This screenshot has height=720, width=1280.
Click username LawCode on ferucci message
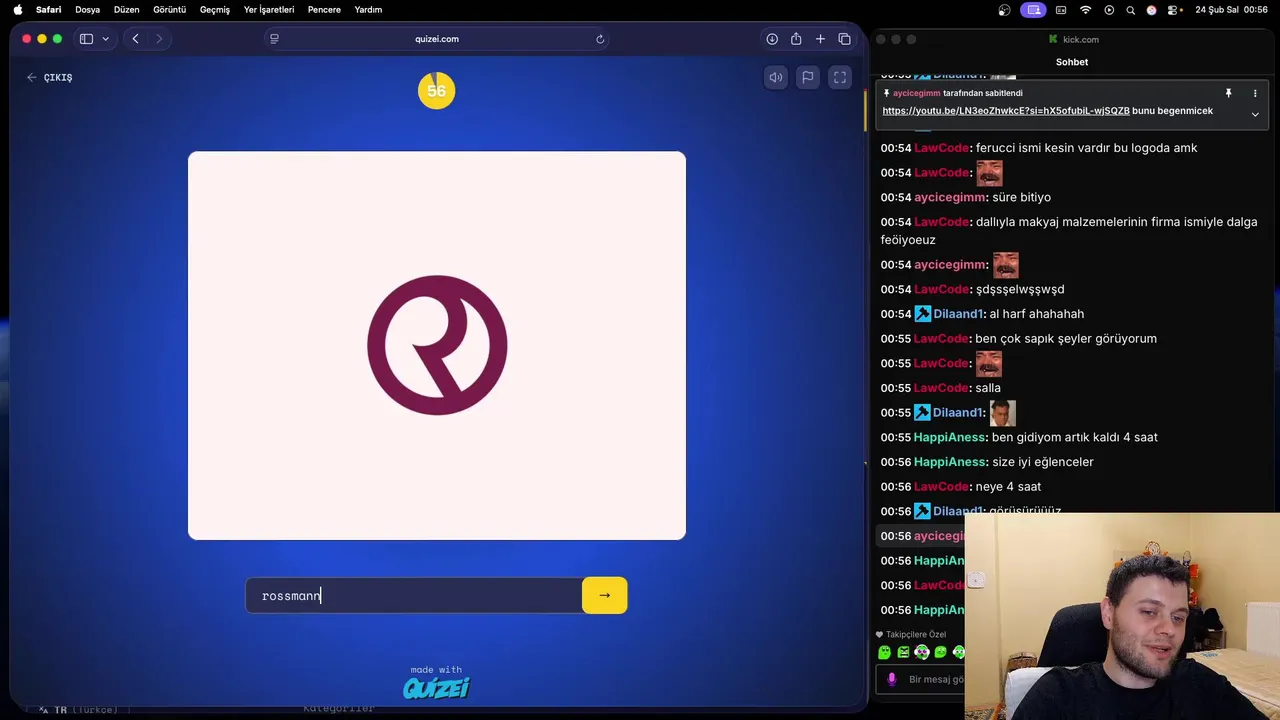click(941, 148)
